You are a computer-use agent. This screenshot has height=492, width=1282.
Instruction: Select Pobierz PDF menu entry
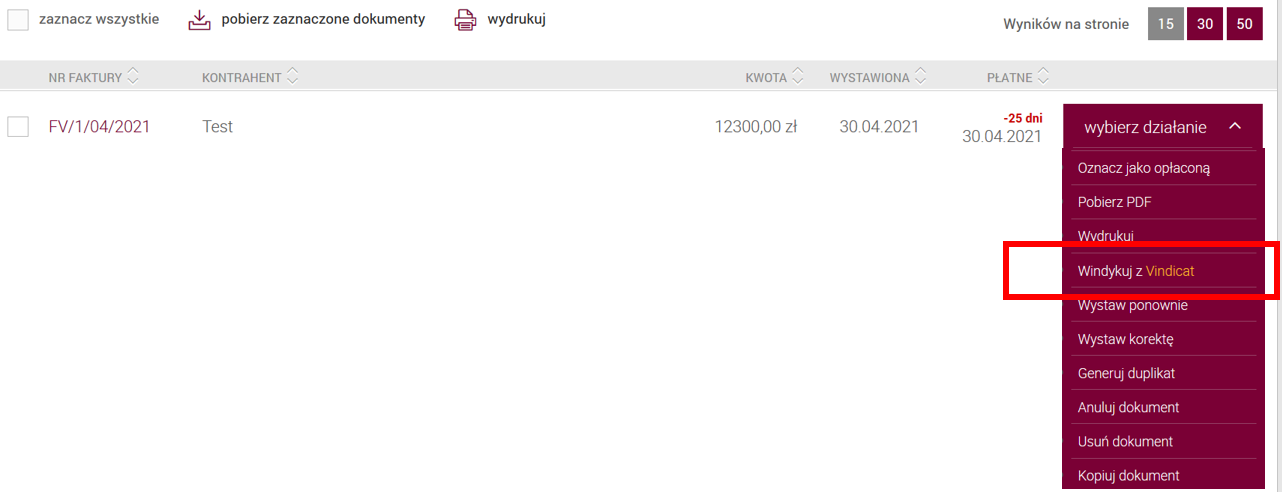tap(1114, 201)
